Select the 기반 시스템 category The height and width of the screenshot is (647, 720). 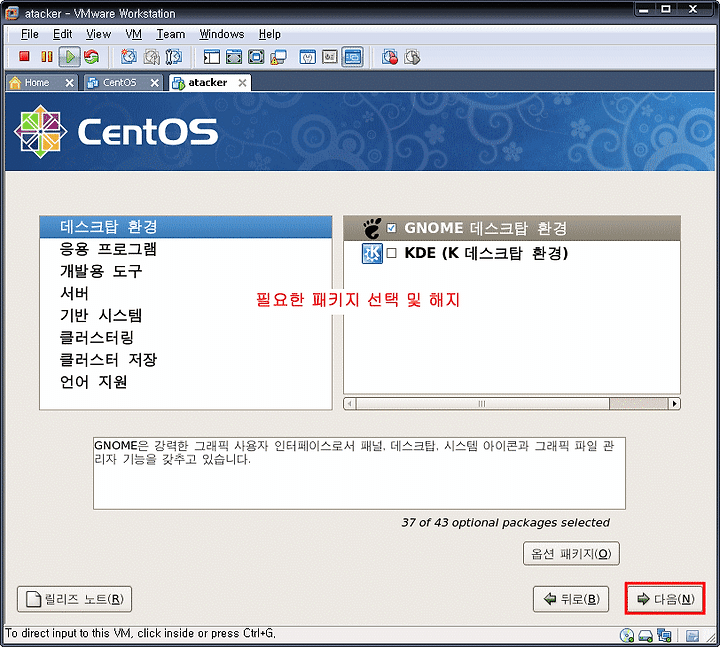[x=186, y=315]
